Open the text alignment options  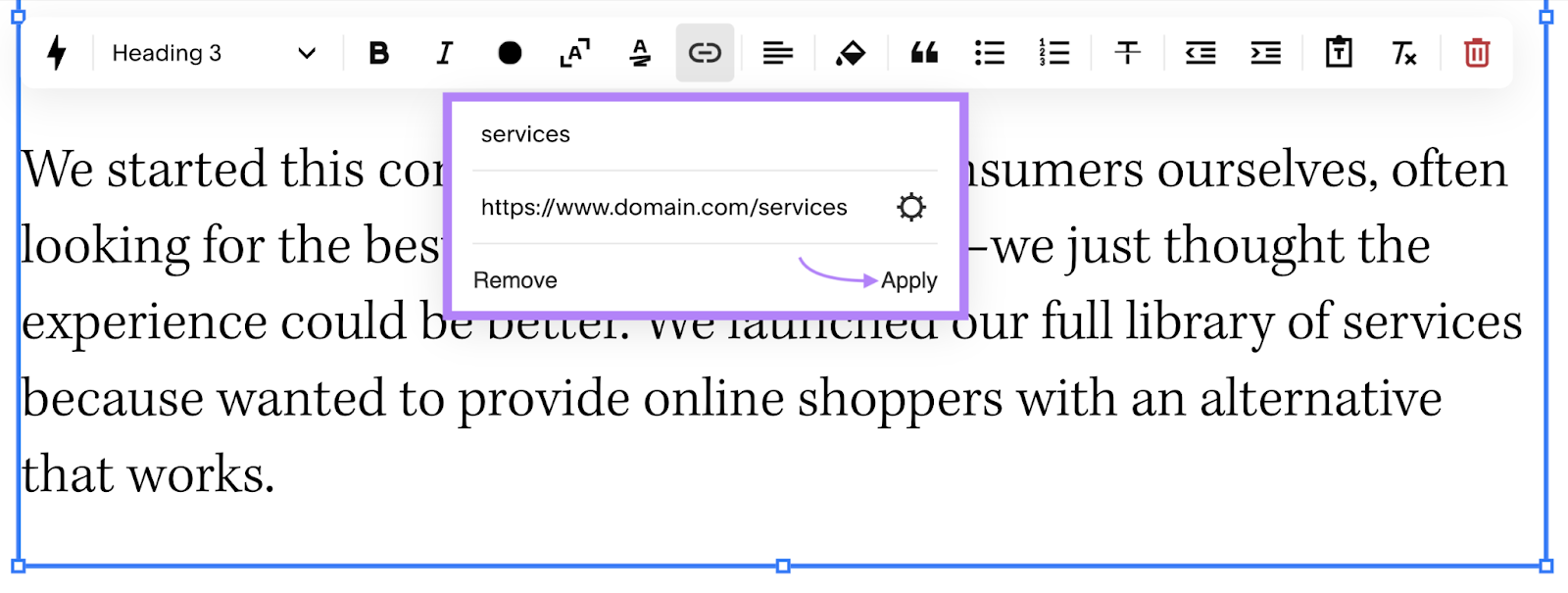778,53
